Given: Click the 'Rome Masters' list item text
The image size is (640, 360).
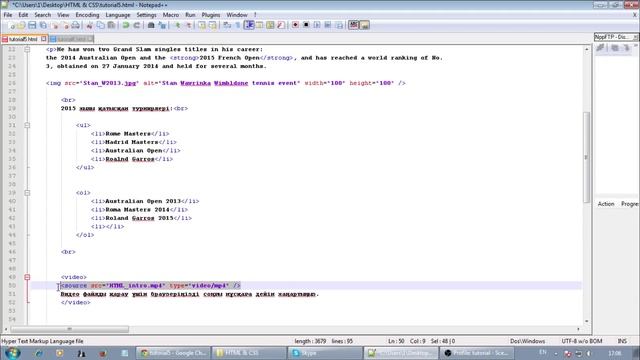Looking at the screenshot, I should click(x=128, y=133).
